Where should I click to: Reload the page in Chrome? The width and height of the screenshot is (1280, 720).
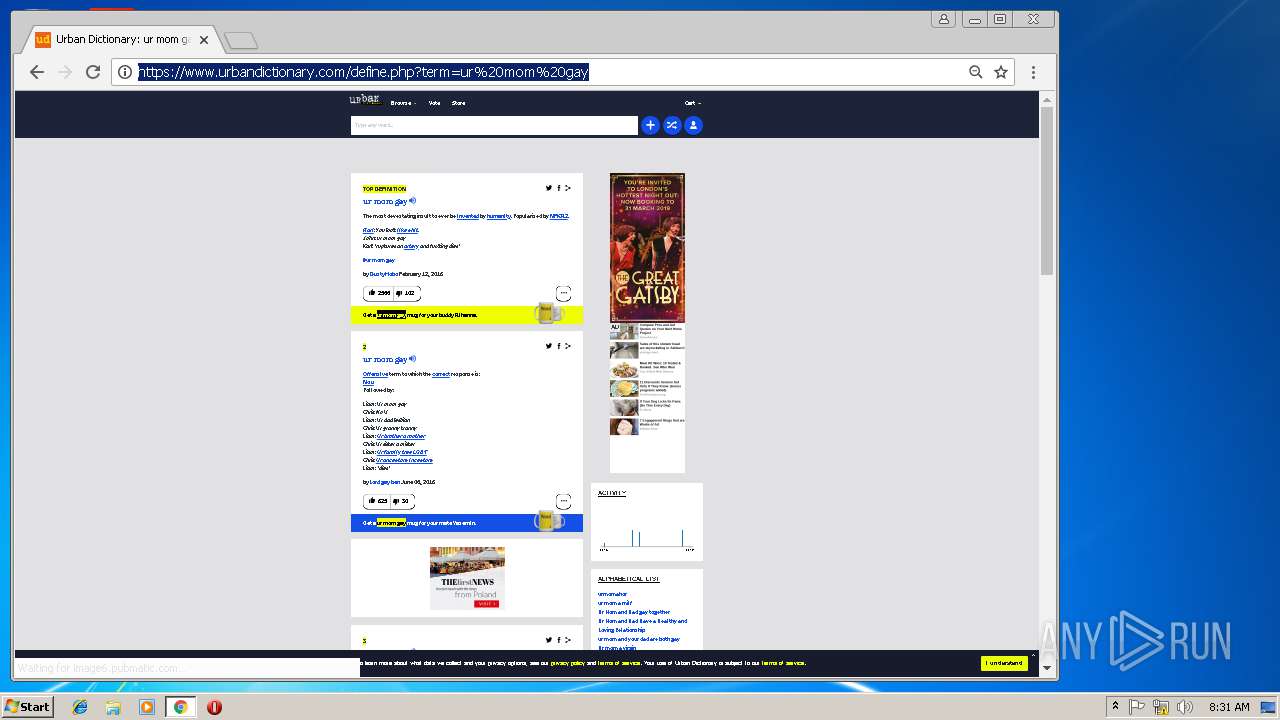(93, 72)
